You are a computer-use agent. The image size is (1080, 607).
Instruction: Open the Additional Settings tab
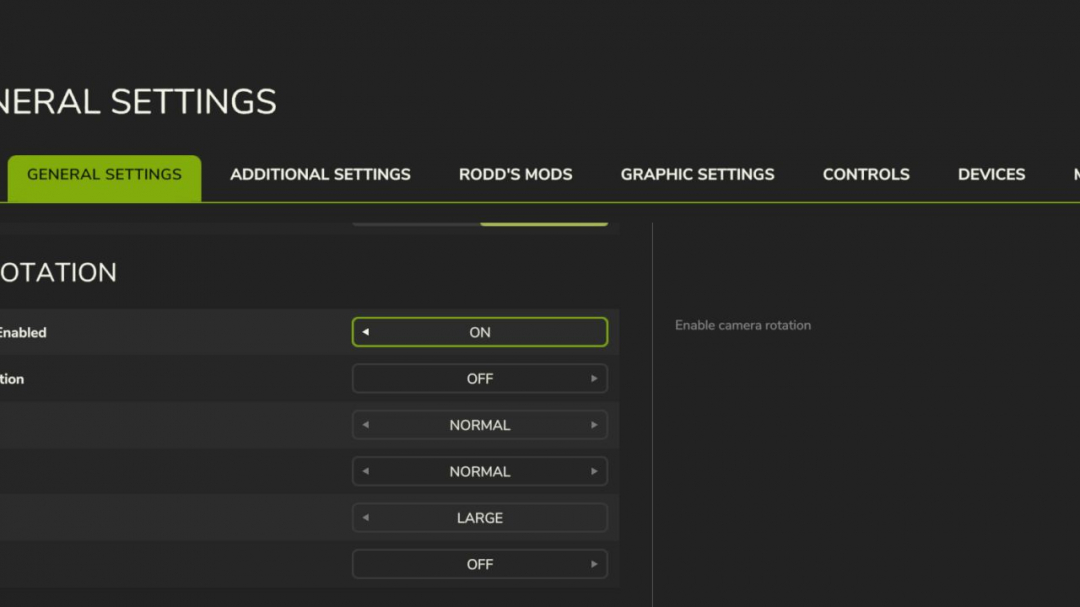click(x=320, y=175)
